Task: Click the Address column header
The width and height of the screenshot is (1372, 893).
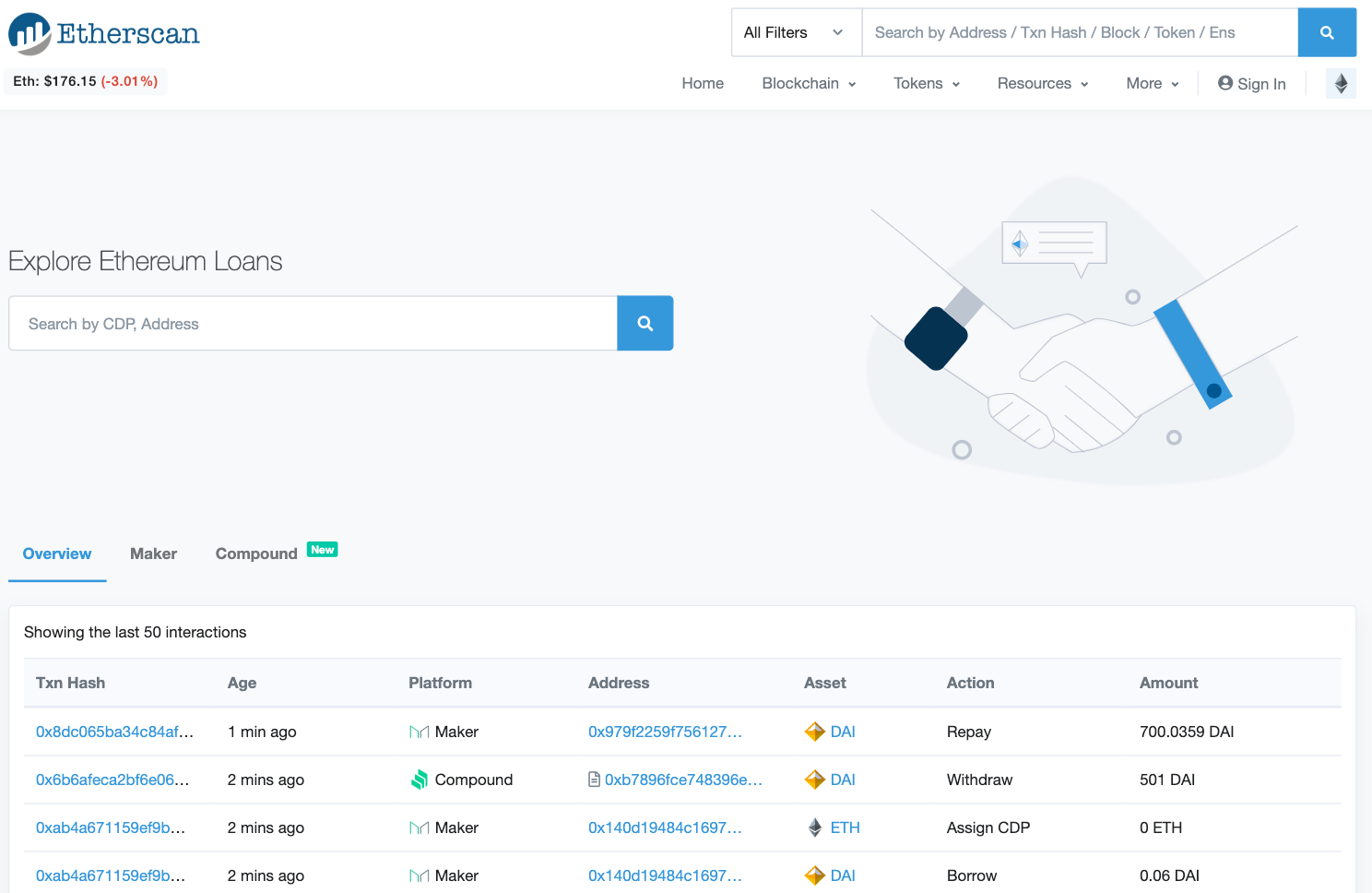Action: click(x=619, y=683)
